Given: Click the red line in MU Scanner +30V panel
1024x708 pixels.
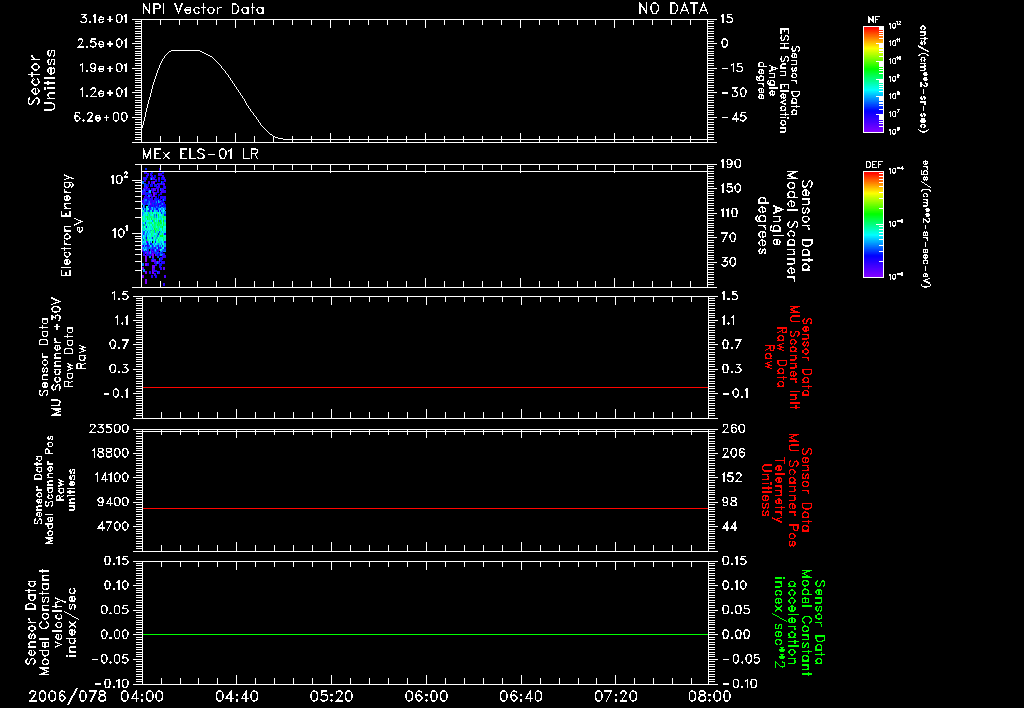Looking at the screenshot, I should coord(424,387).
